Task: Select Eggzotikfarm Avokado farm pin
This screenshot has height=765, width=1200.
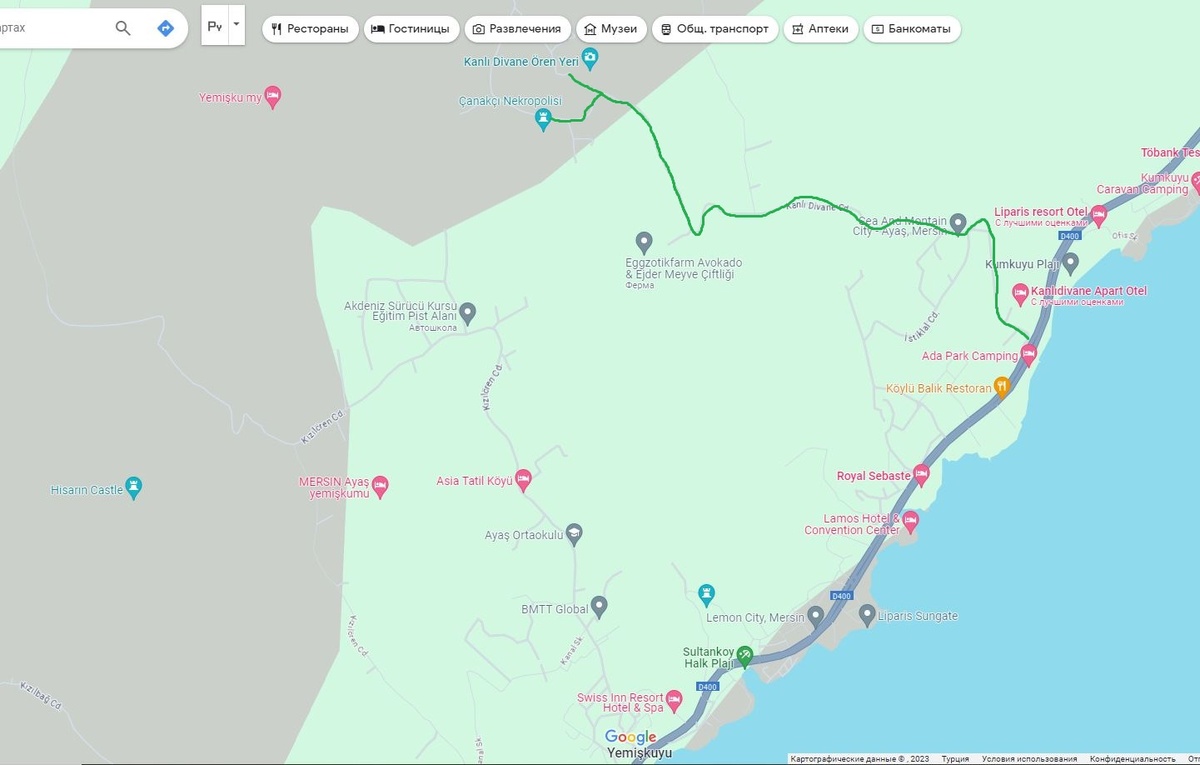Action: (644, 241)
